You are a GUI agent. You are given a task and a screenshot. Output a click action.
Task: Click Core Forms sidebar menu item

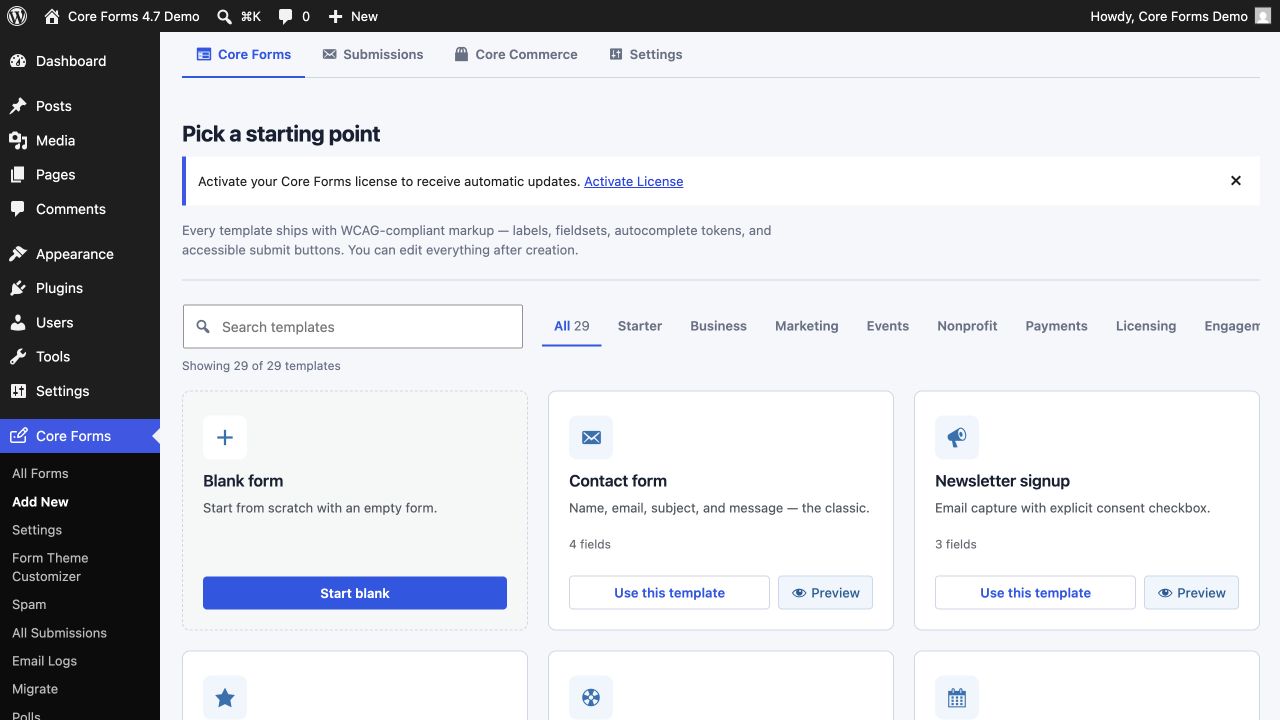pos(80,436)
